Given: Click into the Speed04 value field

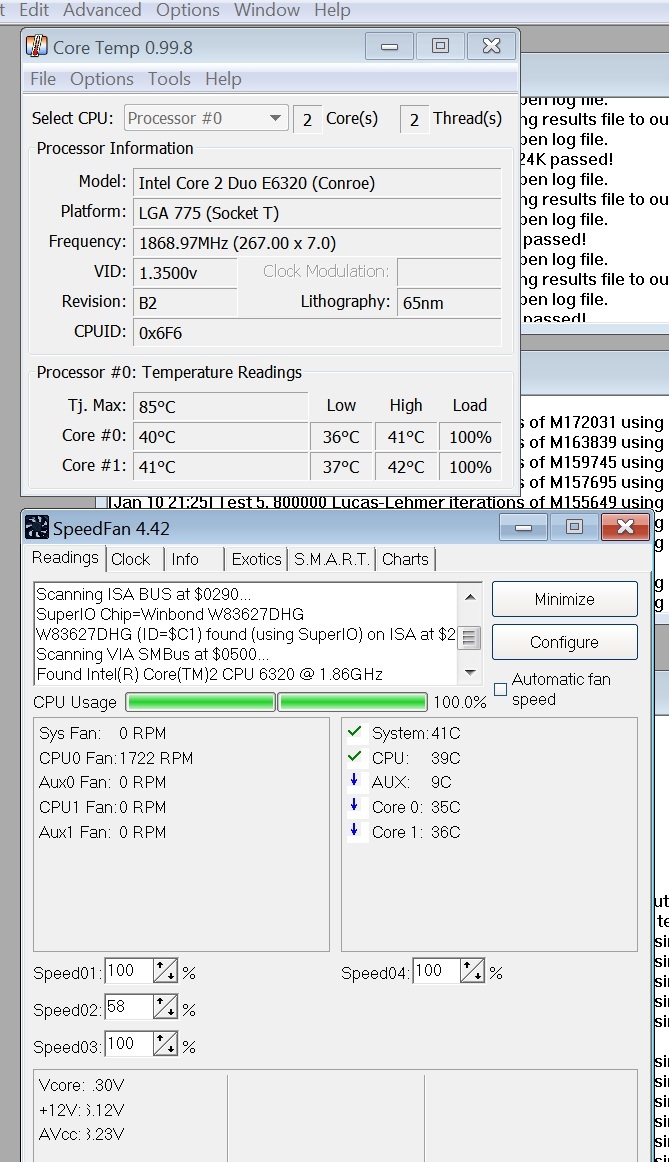Looking at the screenshot, I should coord(436,970).
